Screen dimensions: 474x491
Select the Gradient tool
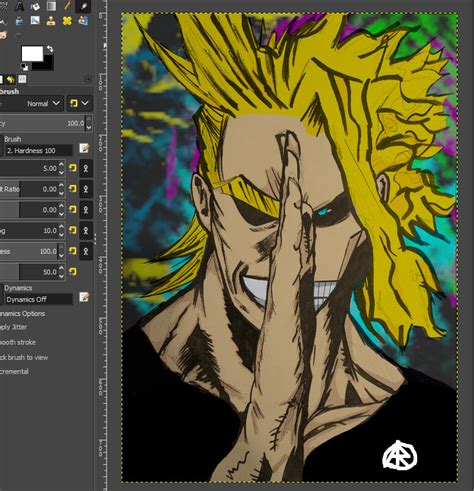coord(51,6)
